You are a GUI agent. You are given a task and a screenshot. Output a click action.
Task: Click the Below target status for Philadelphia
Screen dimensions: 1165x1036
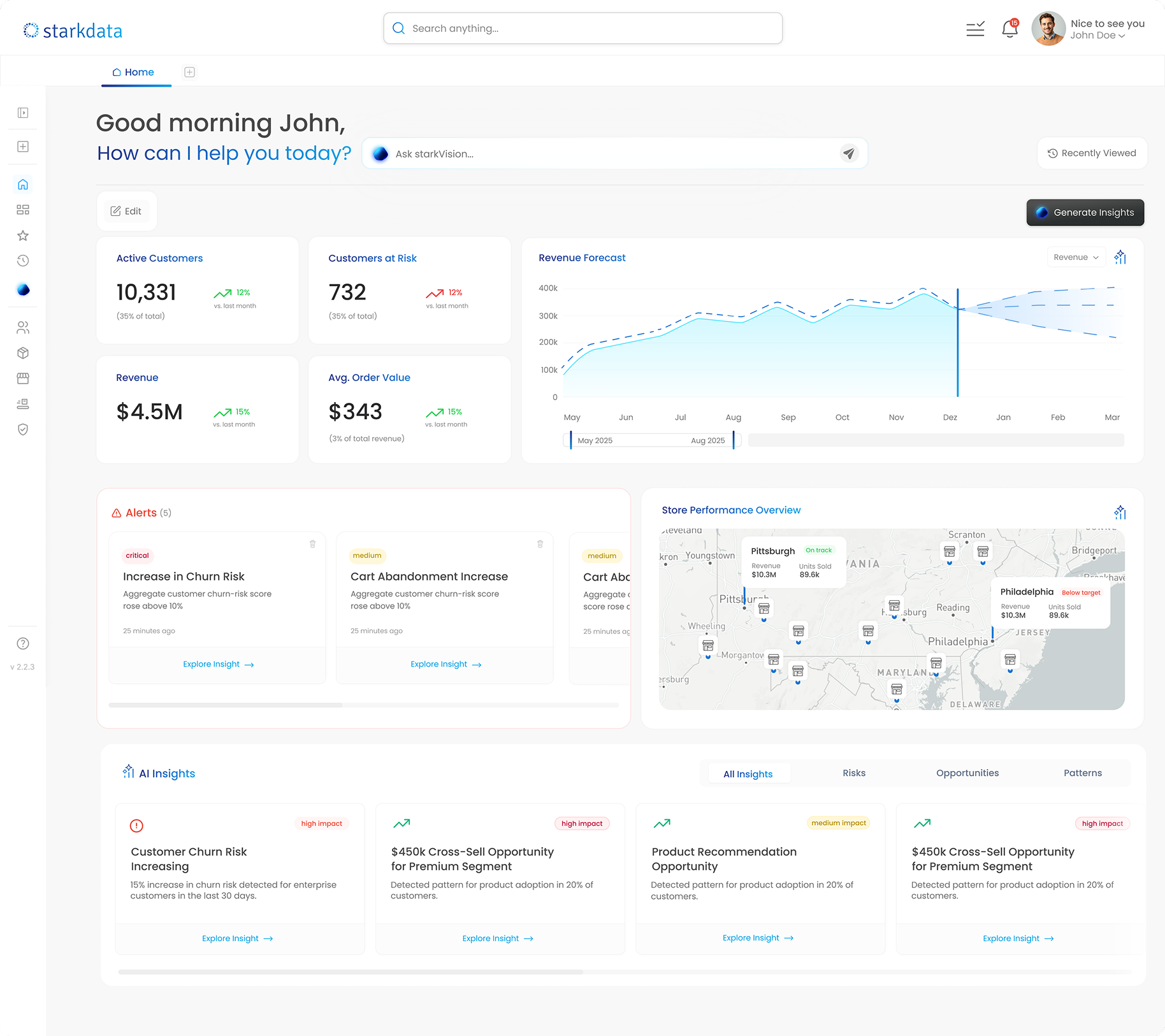click(x=1081, y=593)
